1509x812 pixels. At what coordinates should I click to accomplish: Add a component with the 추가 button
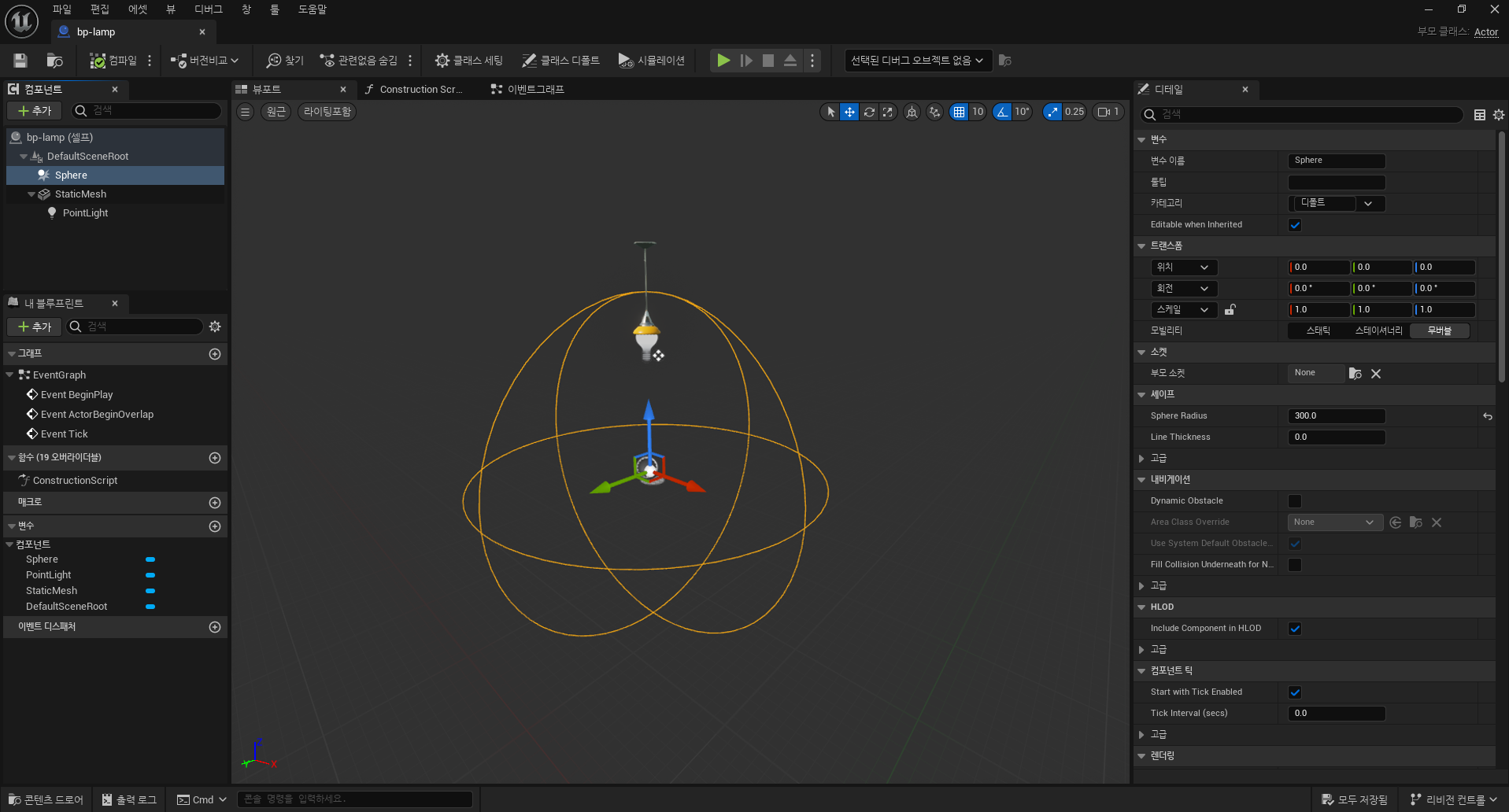click(x=35, y=111)
